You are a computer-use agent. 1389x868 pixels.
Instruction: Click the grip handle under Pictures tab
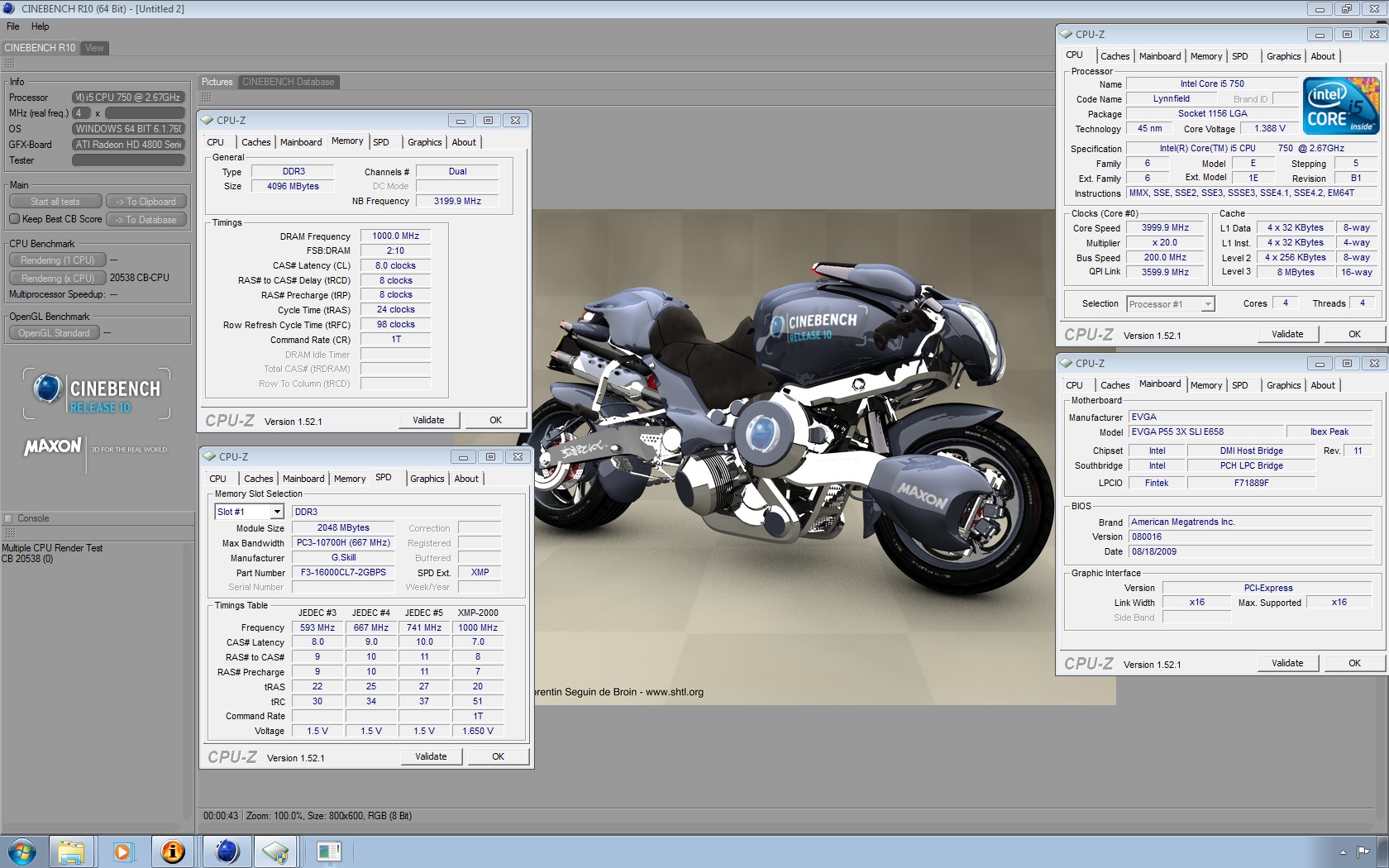(206, 98)
